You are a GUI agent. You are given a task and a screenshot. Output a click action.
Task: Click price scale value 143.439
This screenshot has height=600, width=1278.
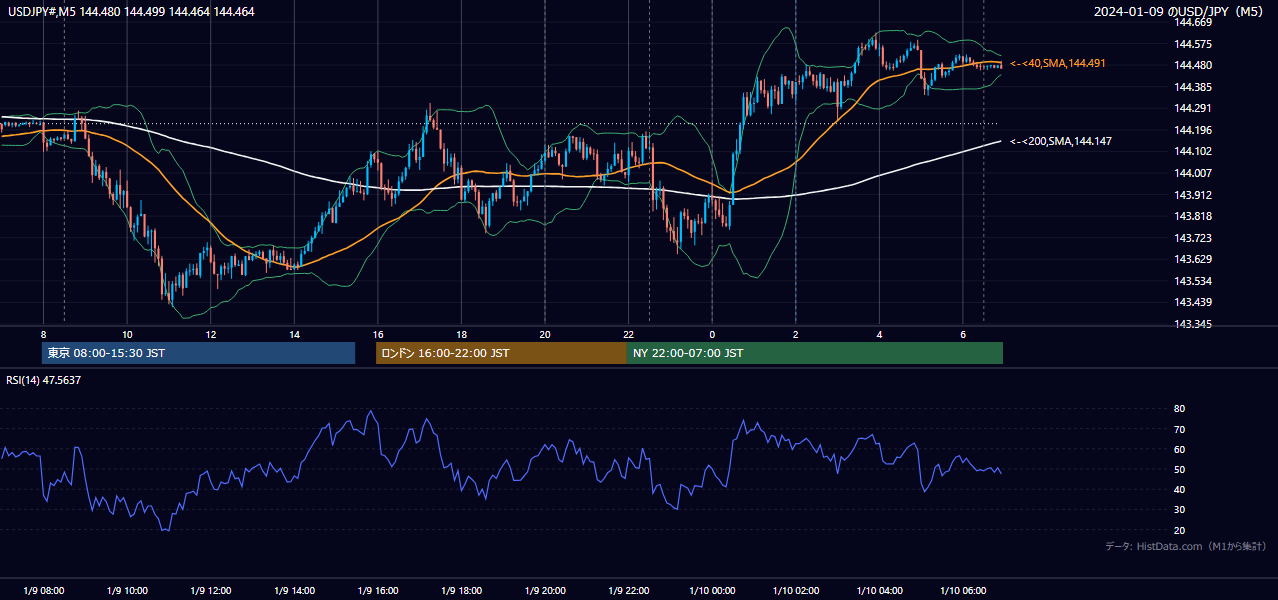[x=1192, y=302]
